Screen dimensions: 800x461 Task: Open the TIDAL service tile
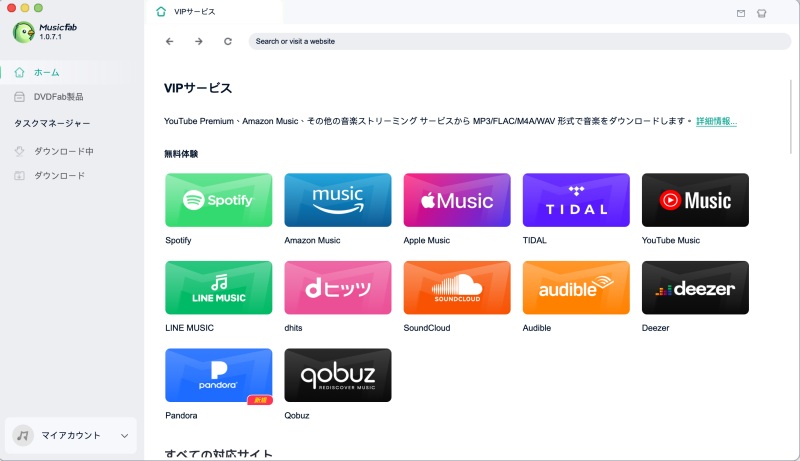pyautogui.click(x=576, y=200)
